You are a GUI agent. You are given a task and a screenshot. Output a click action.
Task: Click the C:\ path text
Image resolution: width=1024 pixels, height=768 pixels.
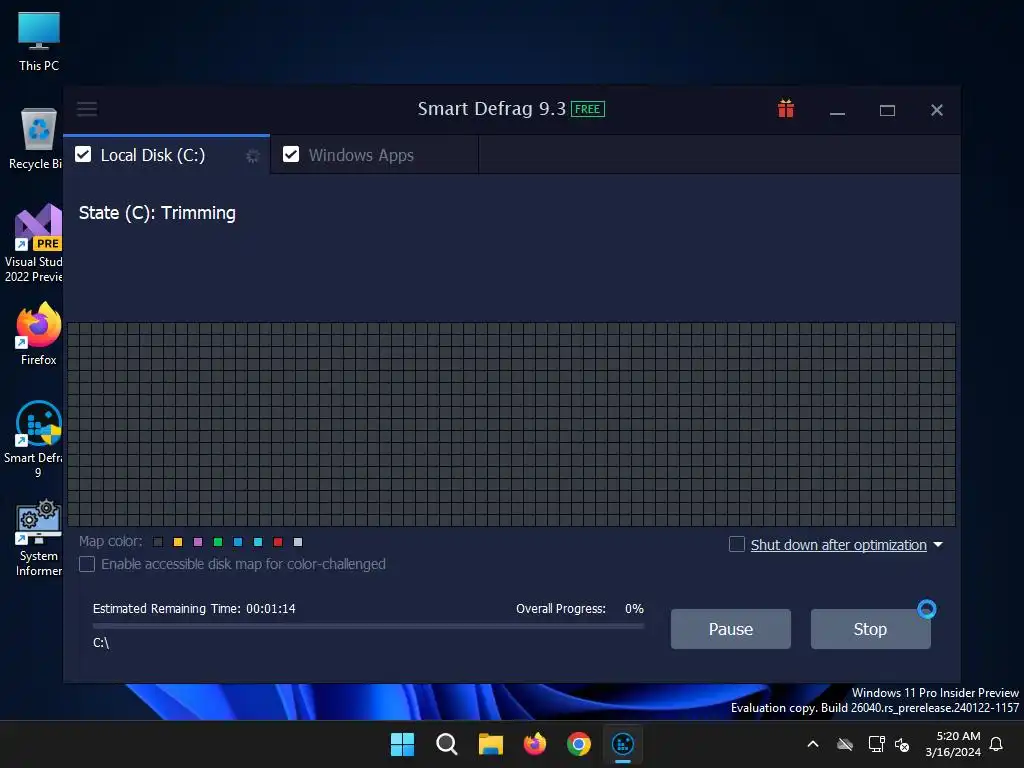tap(101, 643)
